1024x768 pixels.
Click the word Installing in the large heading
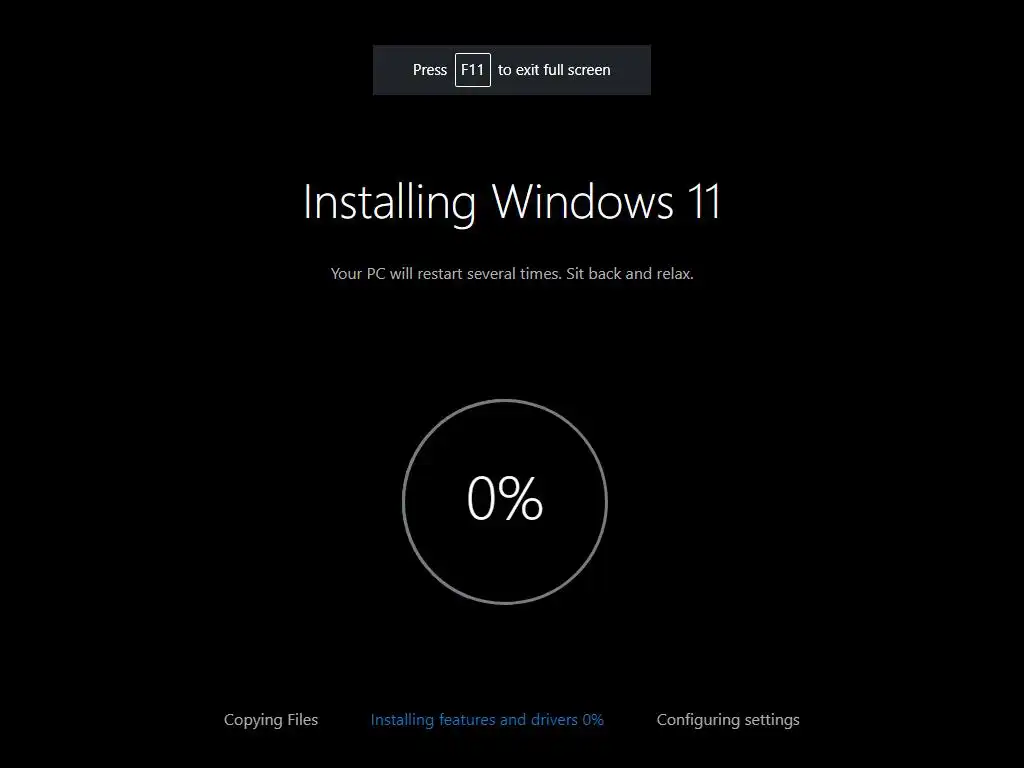pyautogui.click(x=390, y=203)
